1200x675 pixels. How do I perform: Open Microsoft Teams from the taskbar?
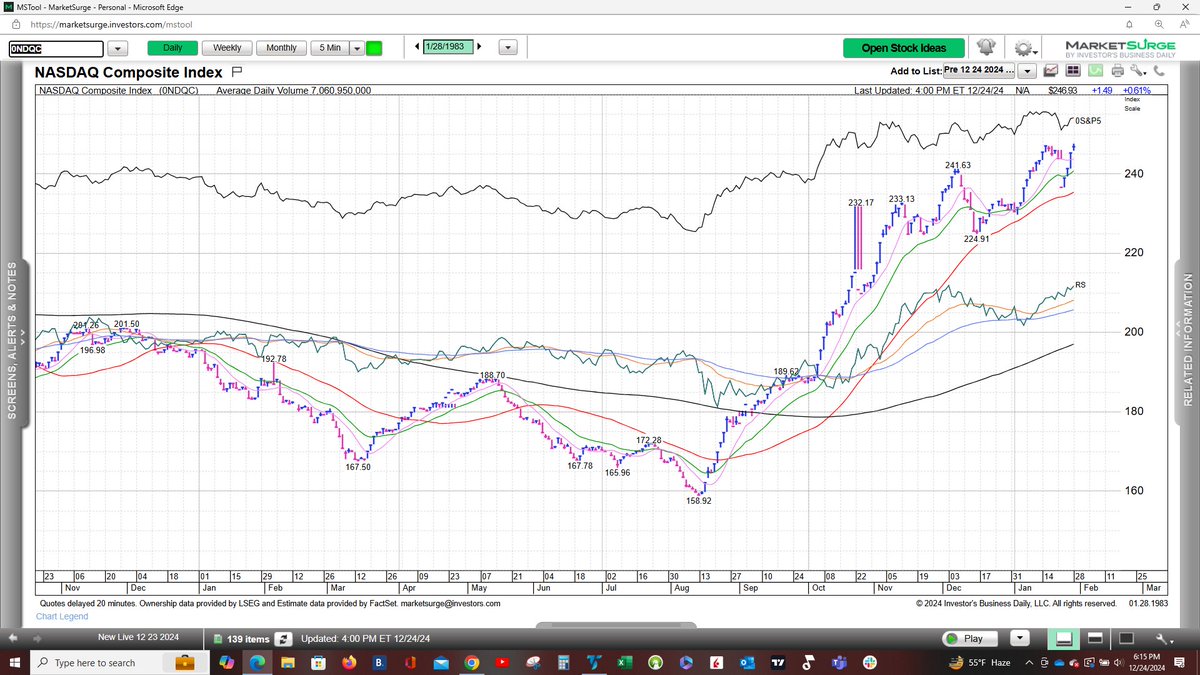click(837, 662)
